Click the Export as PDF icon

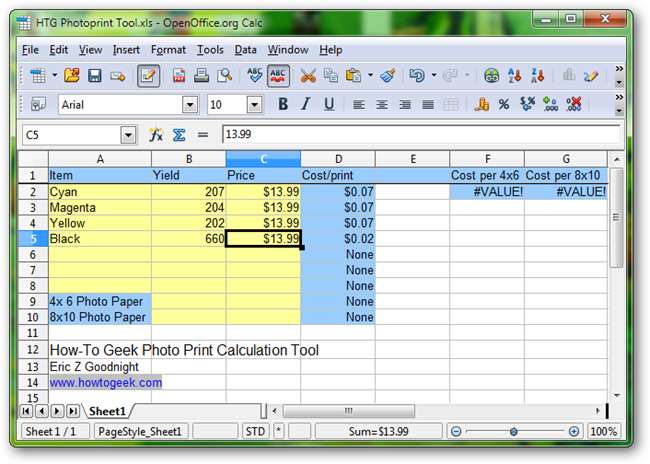[x=180, y=75]
